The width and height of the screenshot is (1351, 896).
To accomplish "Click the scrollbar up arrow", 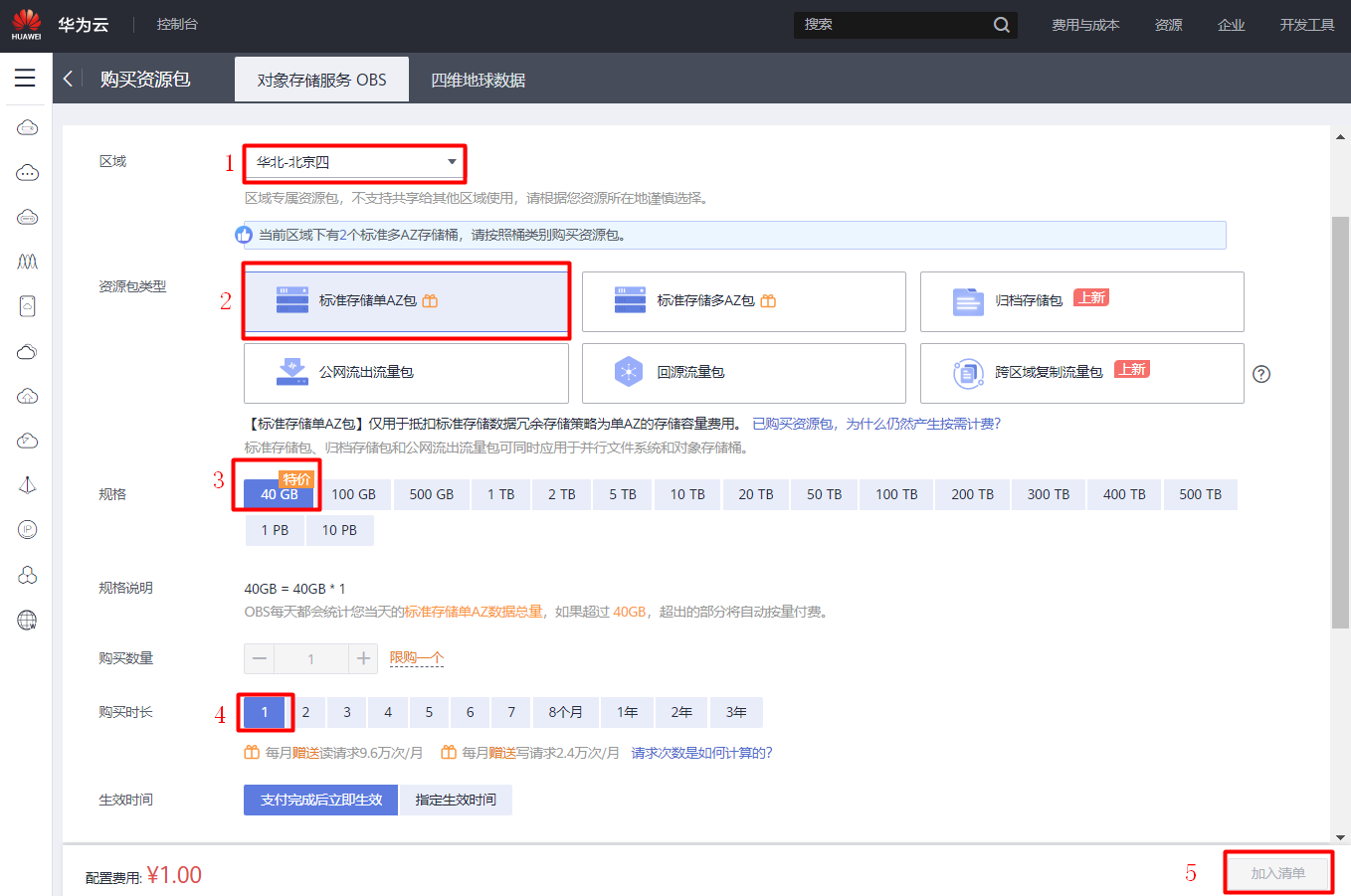I will 1340,137.
